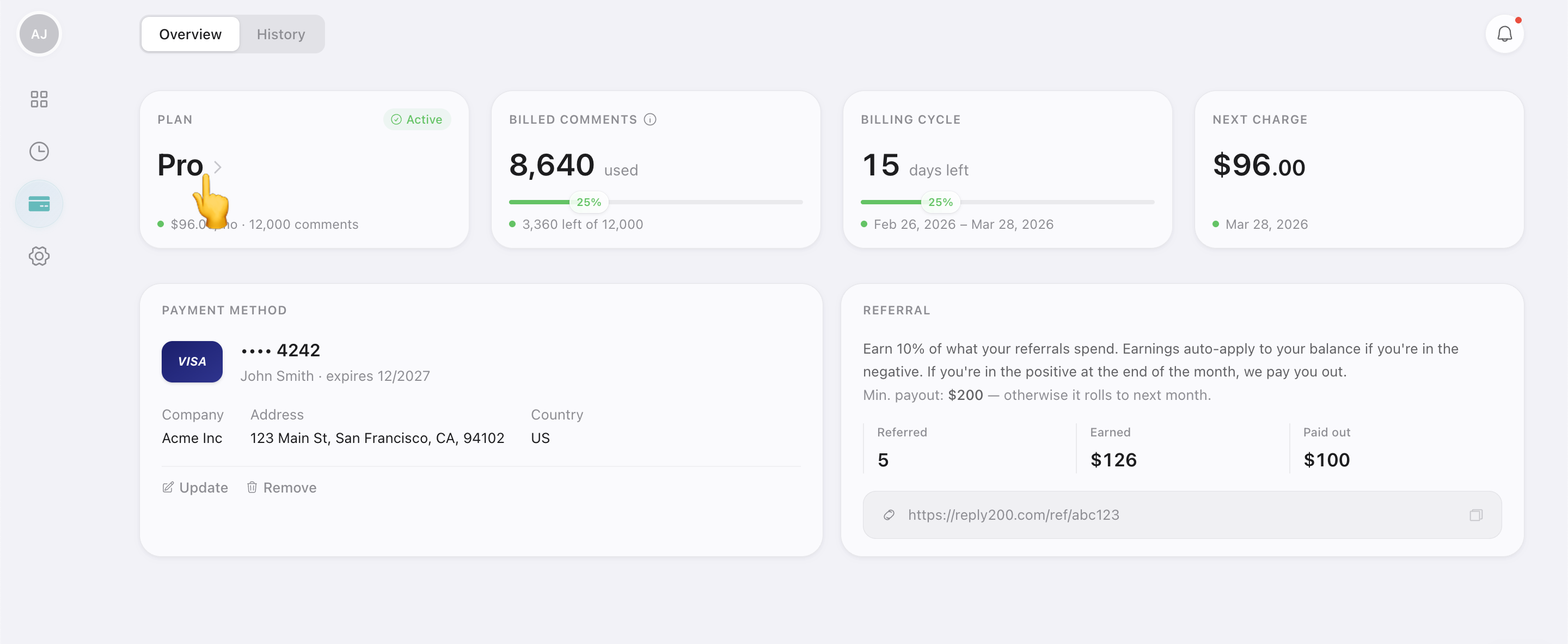Image resolution: width=1568 pixels, height=644 pixels.
Task: Click the info icon next to Billed Comments
Action: 651,119
